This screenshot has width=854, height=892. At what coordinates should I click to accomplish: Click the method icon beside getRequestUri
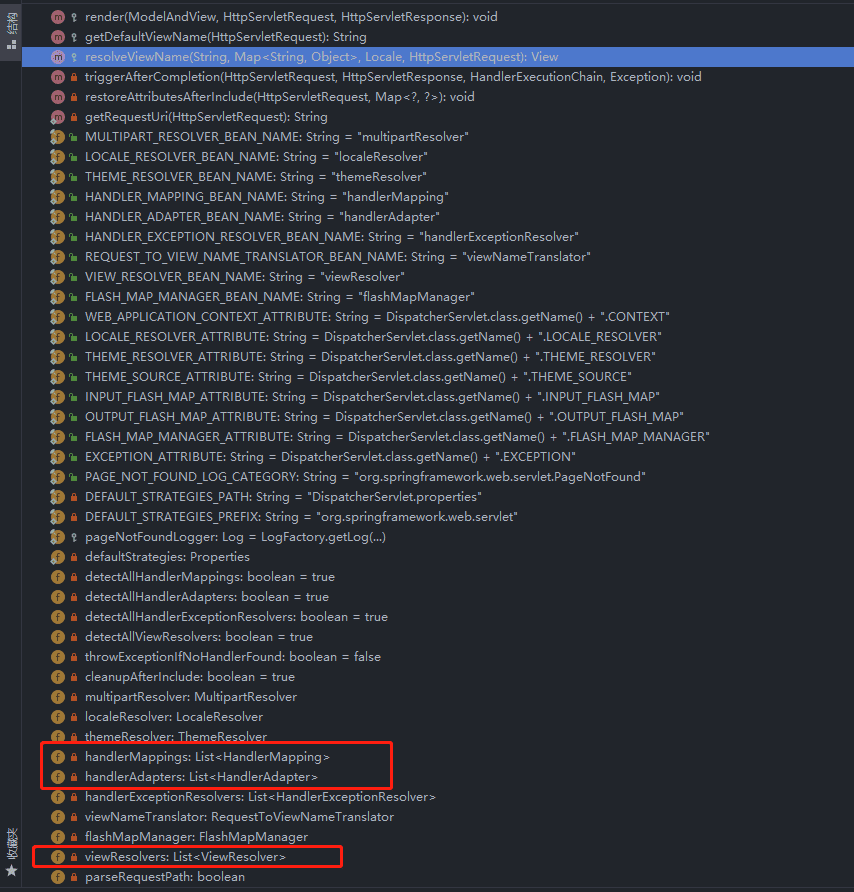58,117
